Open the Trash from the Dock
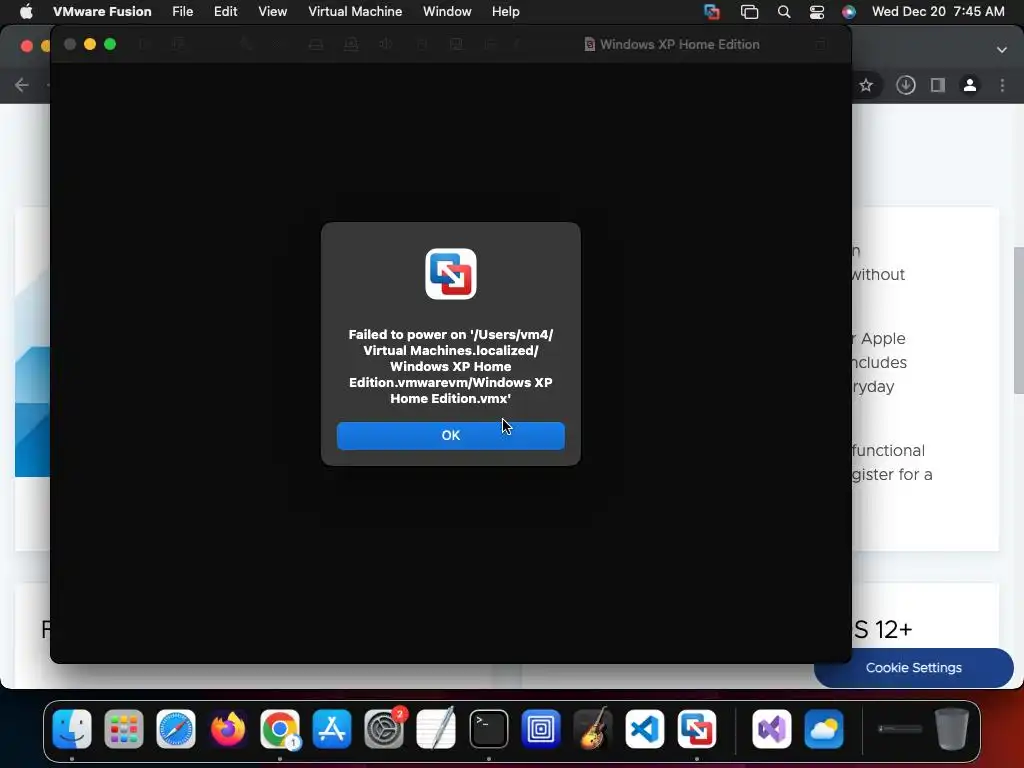The height and width of the screenshot is (768, 1024). (952, 729)
